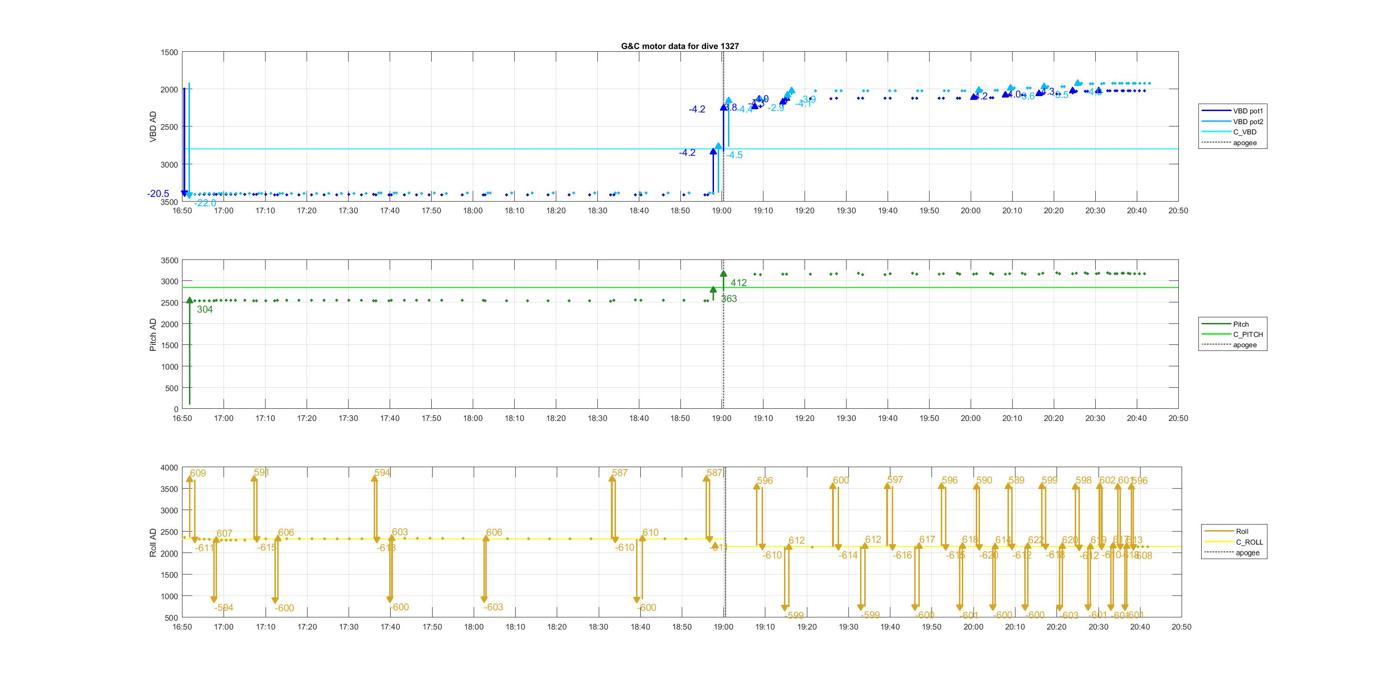Click the "-22.0" label in the VBD plot
The width and height of the screenshot is (1400, 693).
[x=205, y=203]
